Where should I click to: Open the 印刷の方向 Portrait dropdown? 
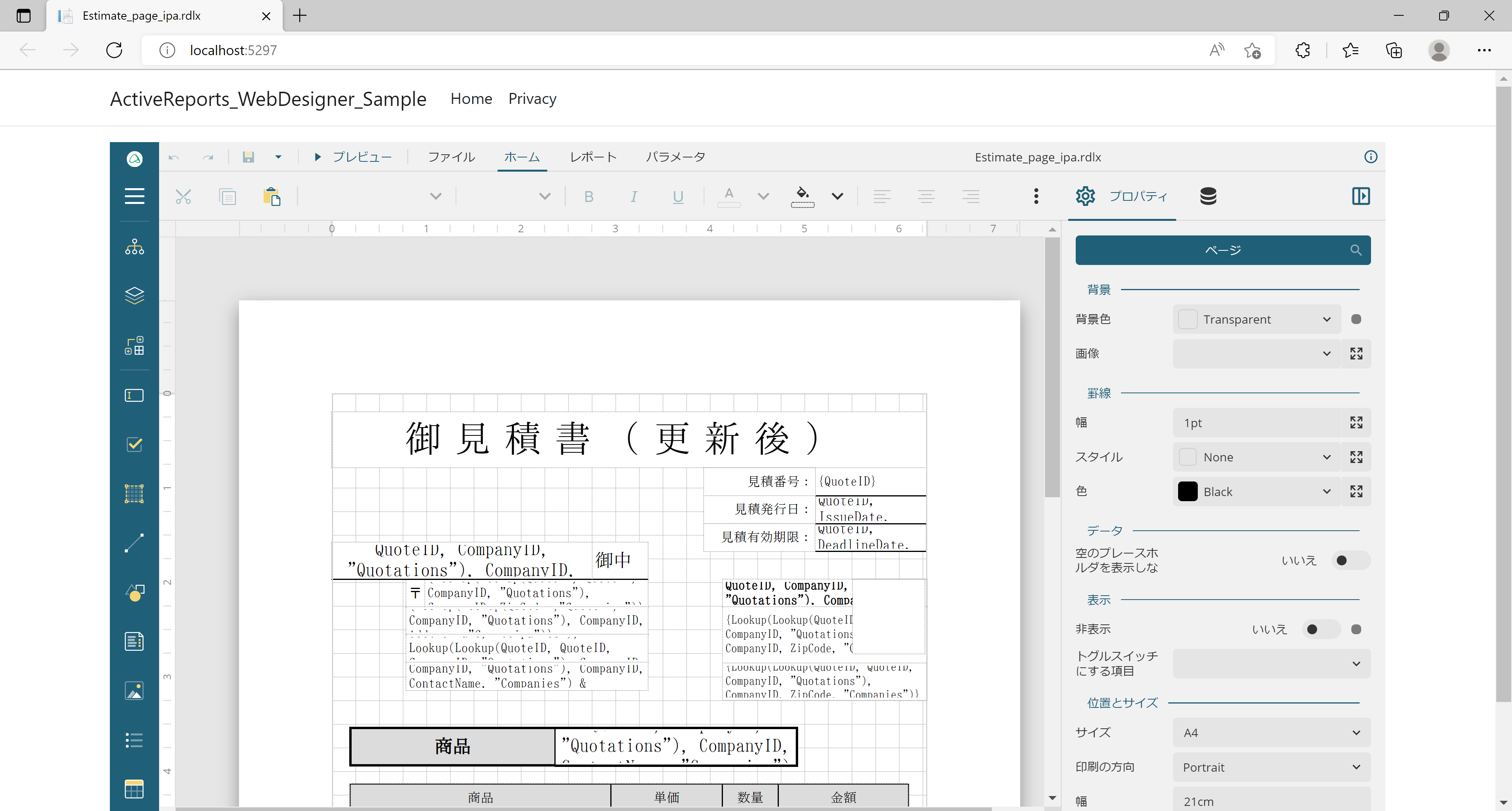1271,767
